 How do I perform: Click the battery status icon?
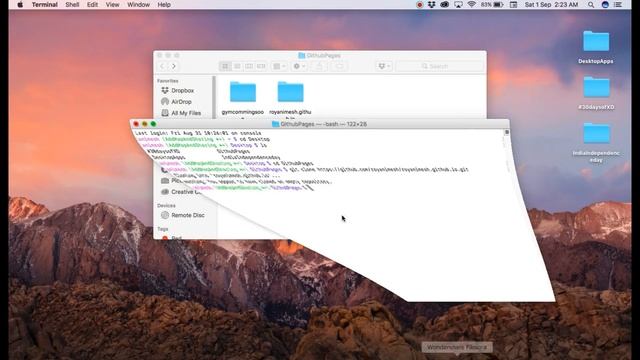(498, 5)
